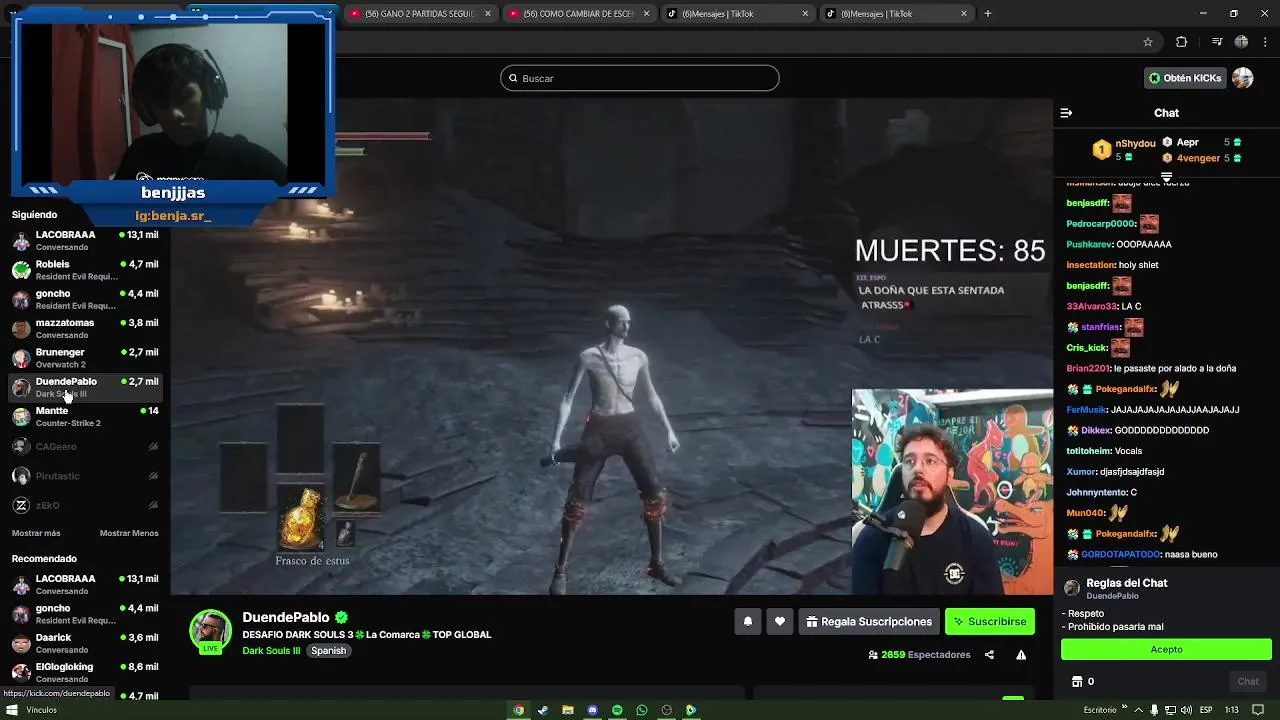The width and height of the screenshot is (1280, 720).
Task: Focus the Buscar search field
Action: point(640,78)
